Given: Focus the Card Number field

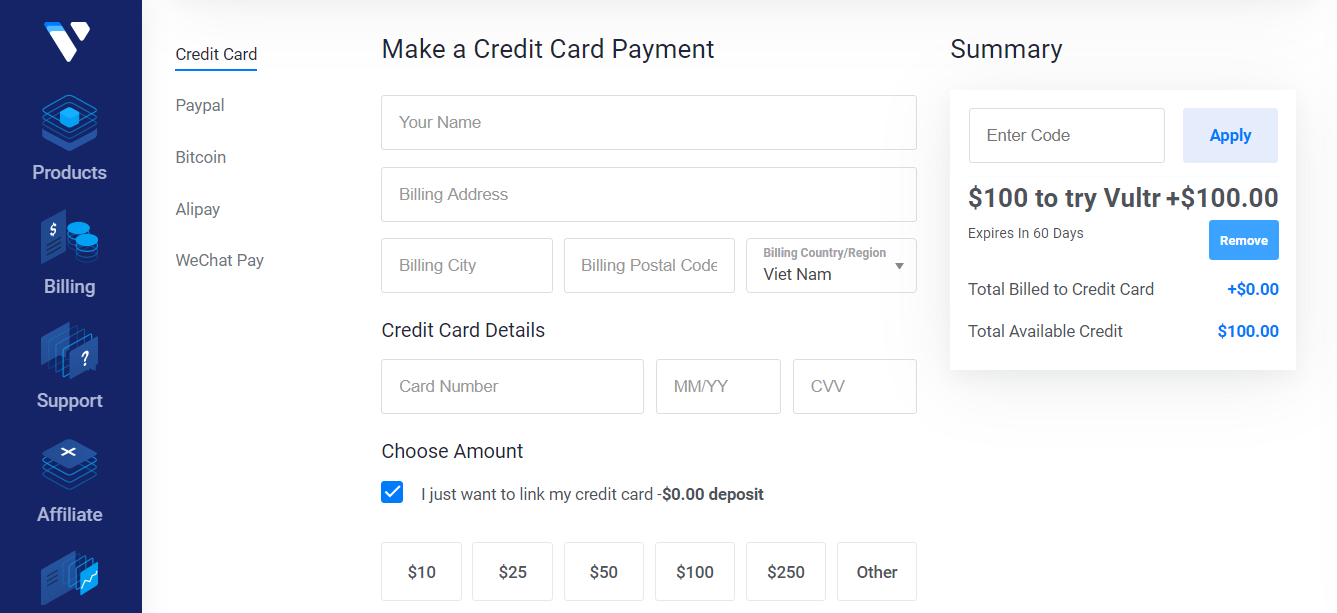Looking at the screenshot, I should tap(512, 386).
